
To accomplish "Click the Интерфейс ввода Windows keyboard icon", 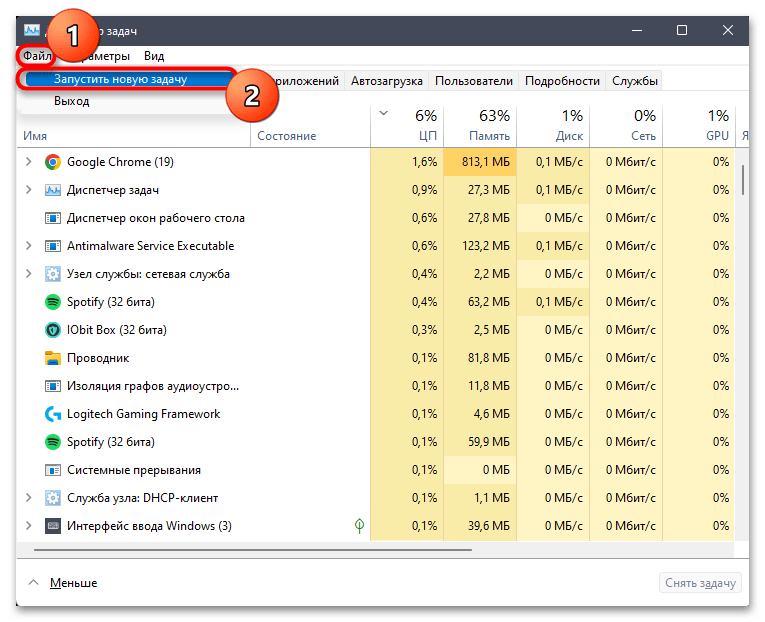I will tap(53, 526).
